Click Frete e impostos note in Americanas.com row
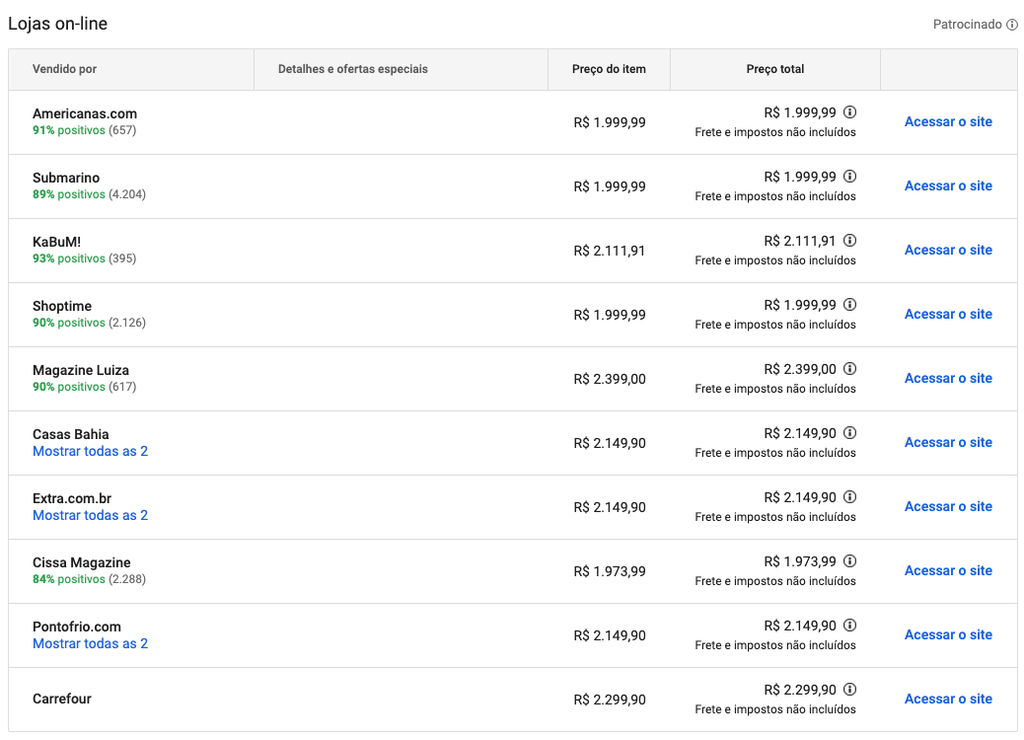Viewport: 1024px width, 740px height. point(775,132)
